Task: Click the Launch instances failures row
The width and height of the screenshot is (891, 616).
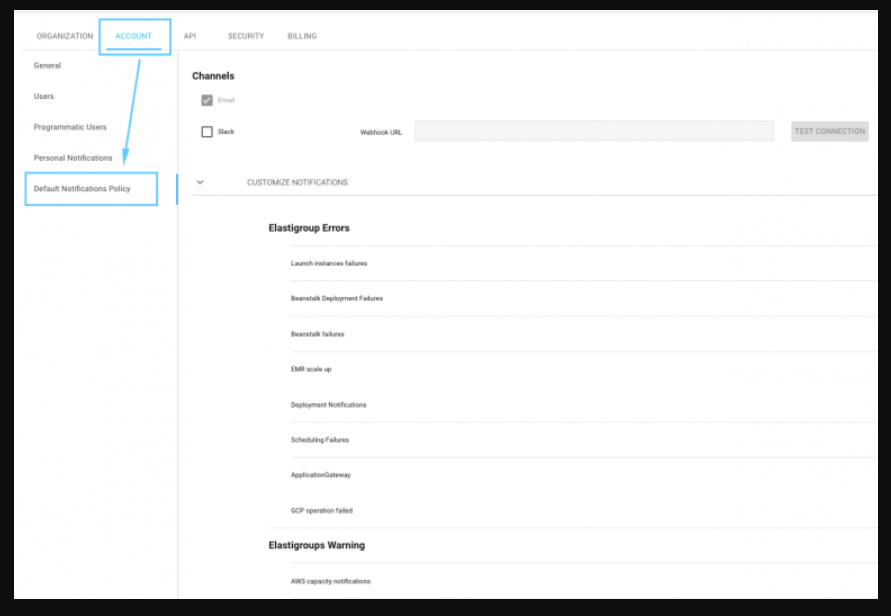Action: 329,264
